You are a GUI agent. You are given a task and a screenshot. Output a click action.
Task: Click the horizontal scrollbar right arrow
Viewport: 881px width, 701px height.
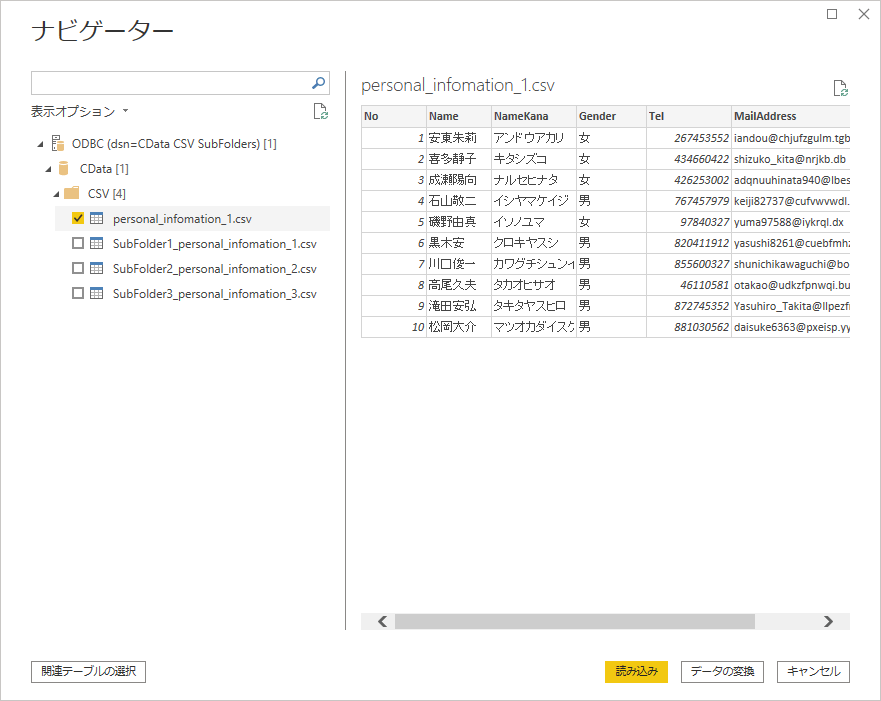pos(828,621)
